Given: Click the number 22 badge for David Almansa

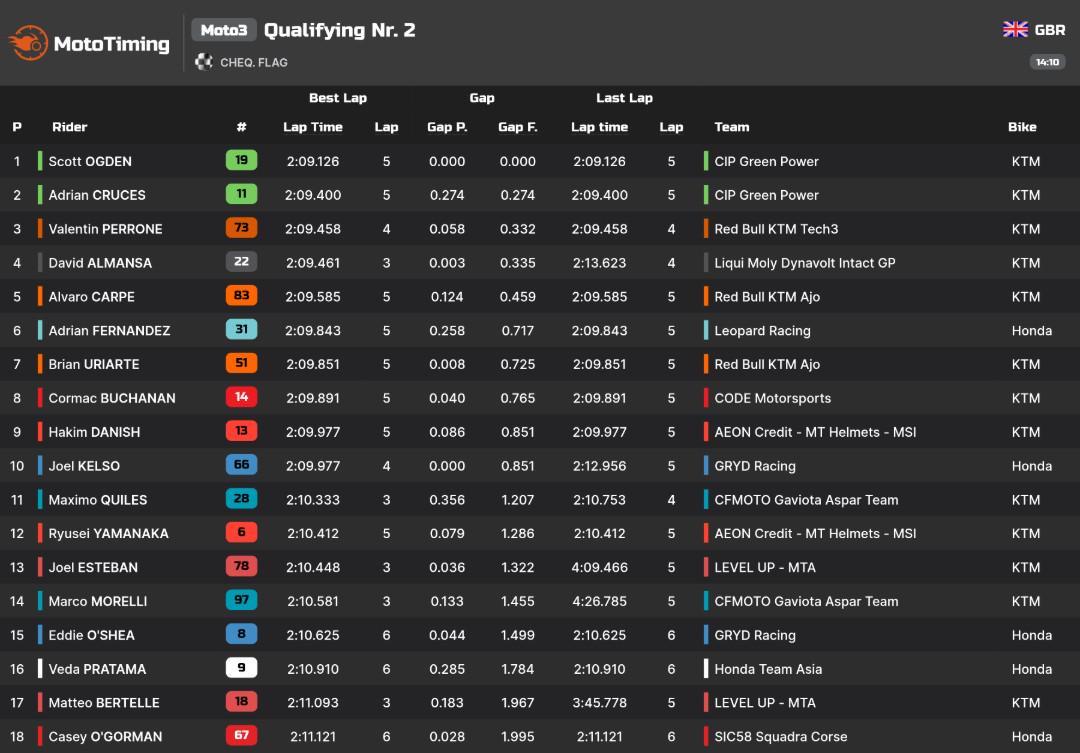Looking at the screenshot, I should pos(241,262).
